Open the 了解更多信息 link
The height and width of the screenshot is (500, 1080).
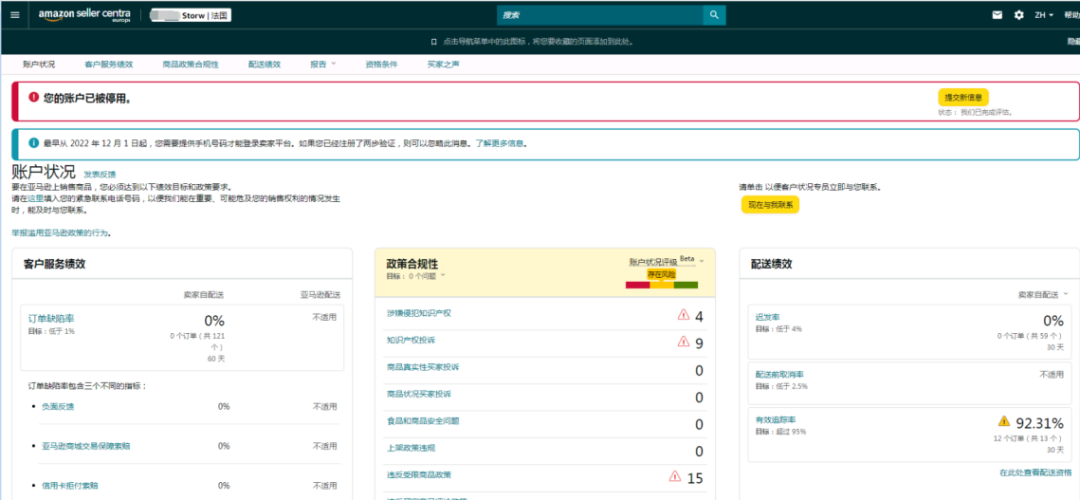[x=501, y=144]
